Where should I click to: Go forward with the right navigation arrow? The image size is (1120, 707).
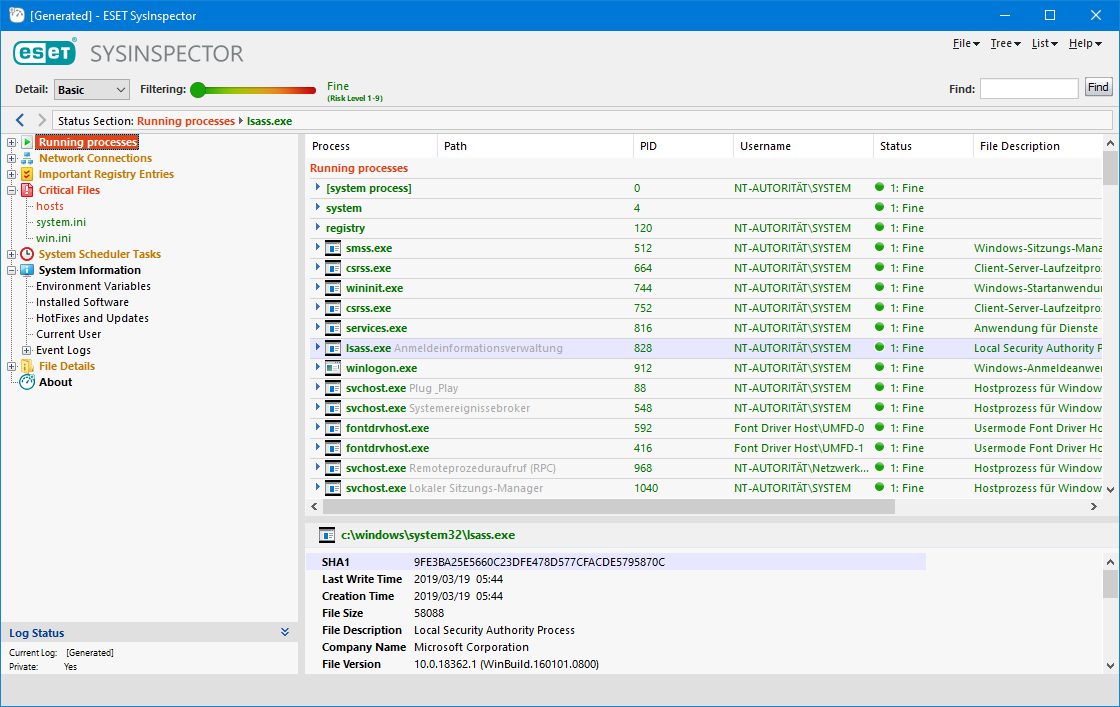(41, 120)
